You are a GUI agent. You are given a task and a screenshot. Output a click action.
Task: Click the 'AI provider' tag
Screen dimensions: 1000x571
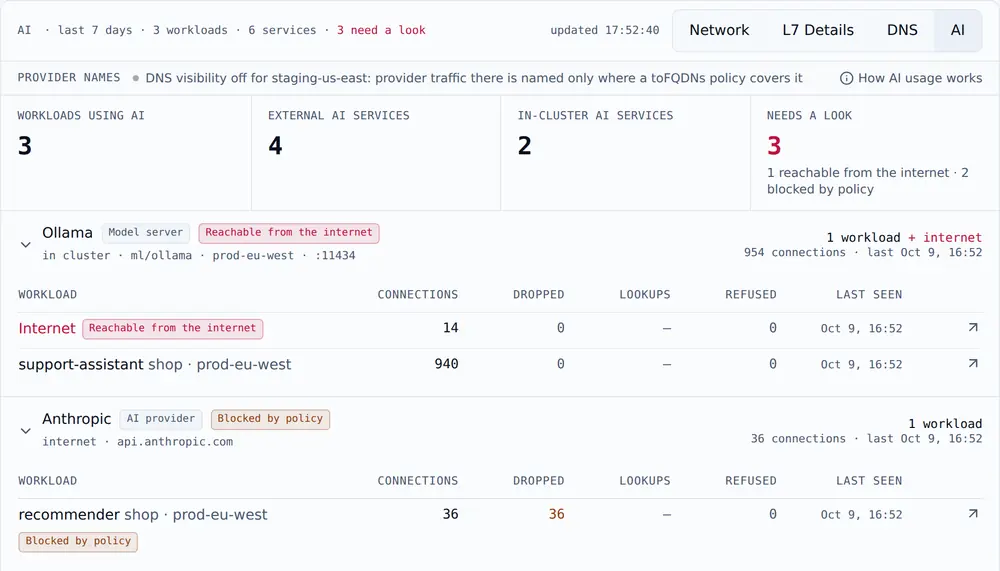pyautogui.click(x=161, y=419)
